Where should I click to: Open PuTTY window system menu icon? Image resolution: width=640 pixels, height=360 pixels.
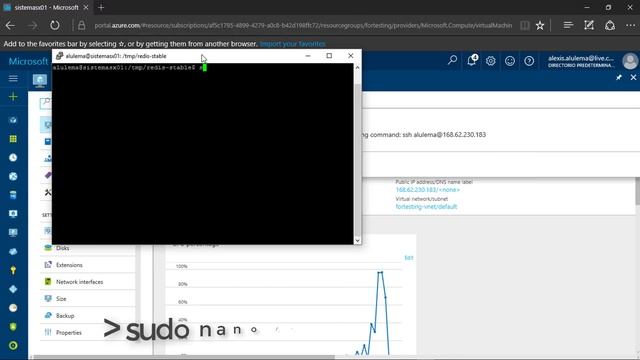coord(60,56)
